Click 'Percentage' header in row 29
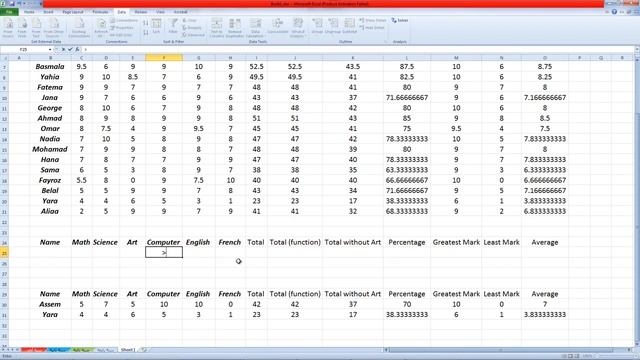The width and height of the screenshot is (640, 360). [407, 294]
